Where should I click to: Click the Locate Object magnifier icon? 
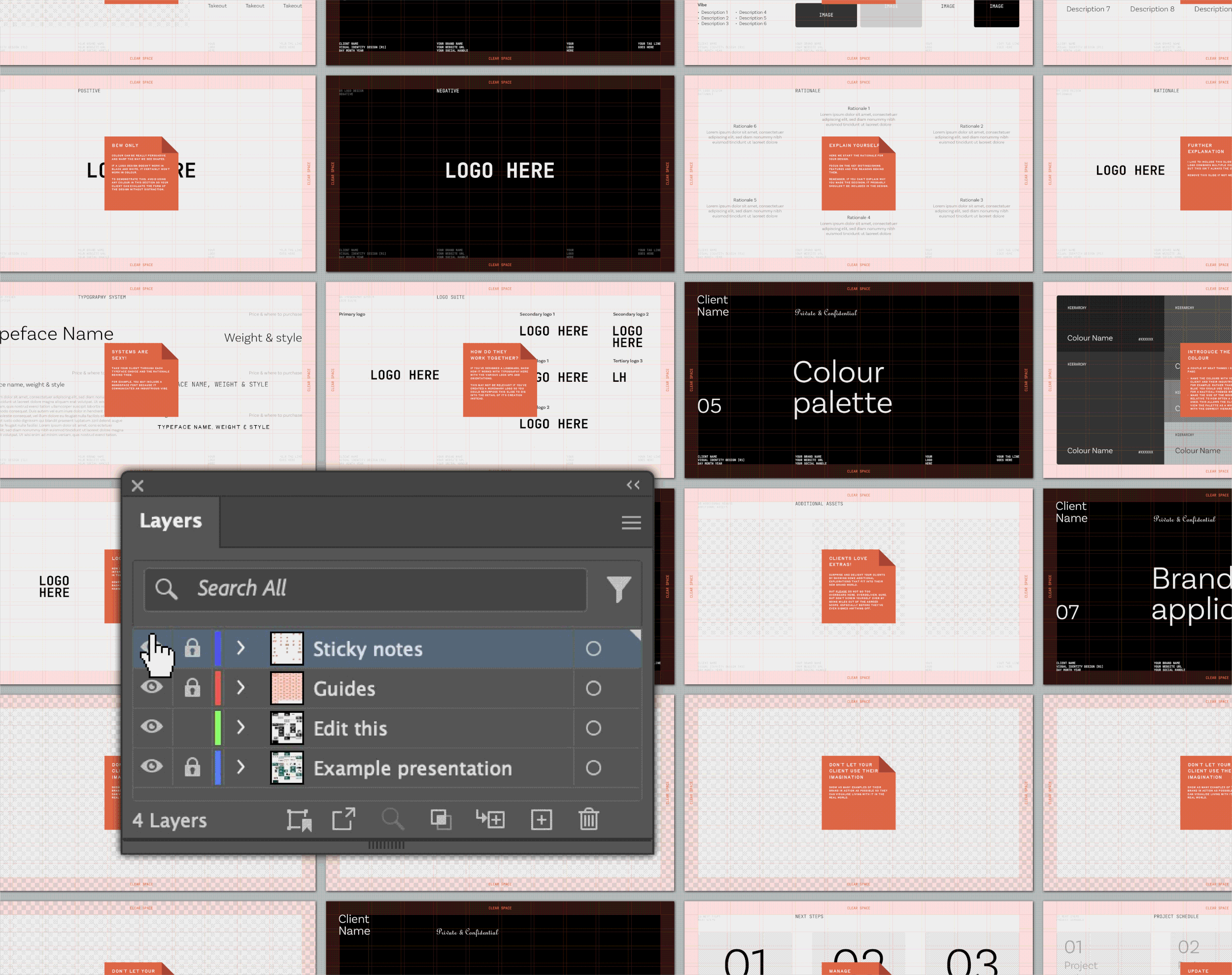392,820
